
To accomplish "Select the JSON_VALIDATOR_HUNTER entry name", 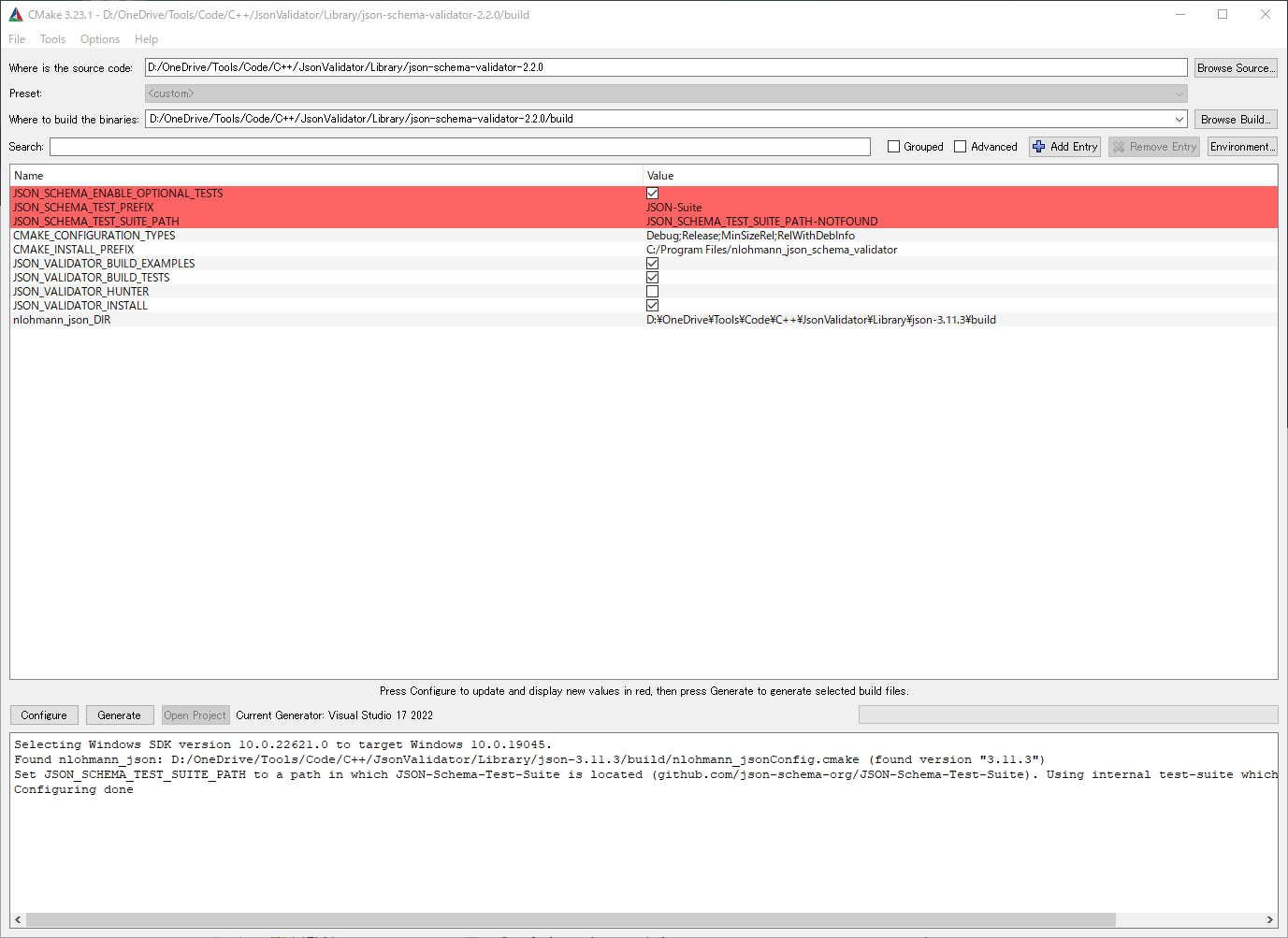I will point(81,292).
